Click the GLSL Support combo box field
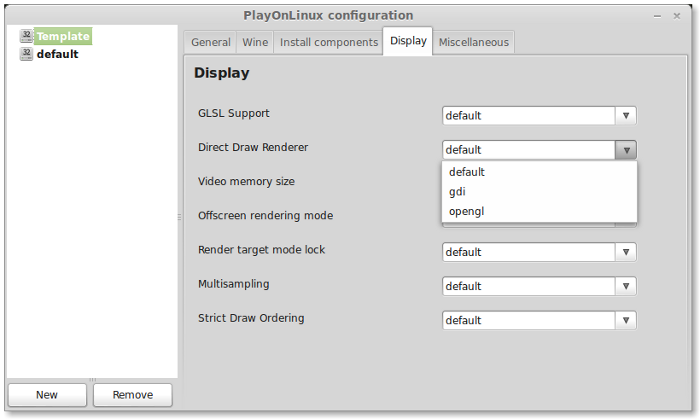 pyautogui.click(x=529, y=116)
